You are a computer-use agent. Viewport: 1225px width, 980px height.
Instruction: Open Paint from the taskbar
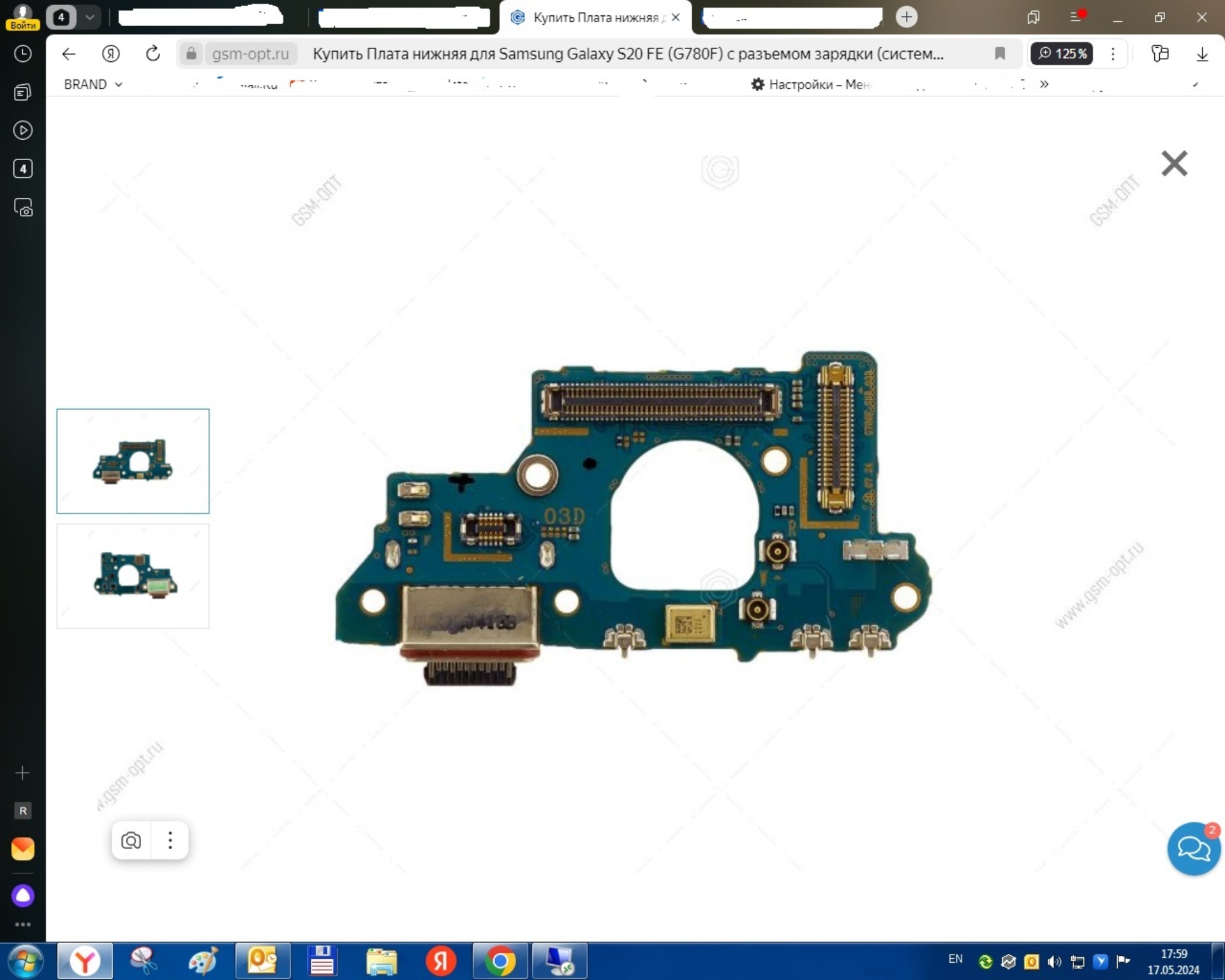pyautogui.click(x=204, y=961)
